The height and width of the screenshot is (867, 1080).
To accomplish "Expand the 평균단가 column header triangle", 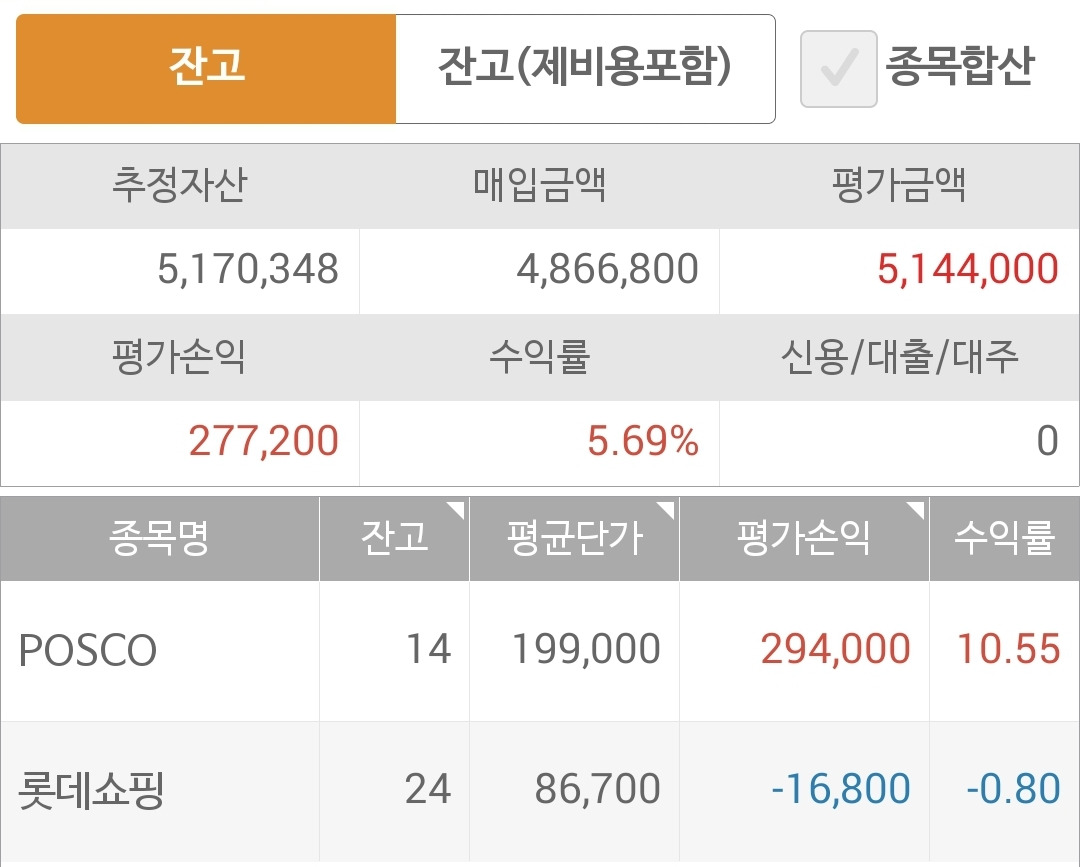I will click(x=666, y=511).
